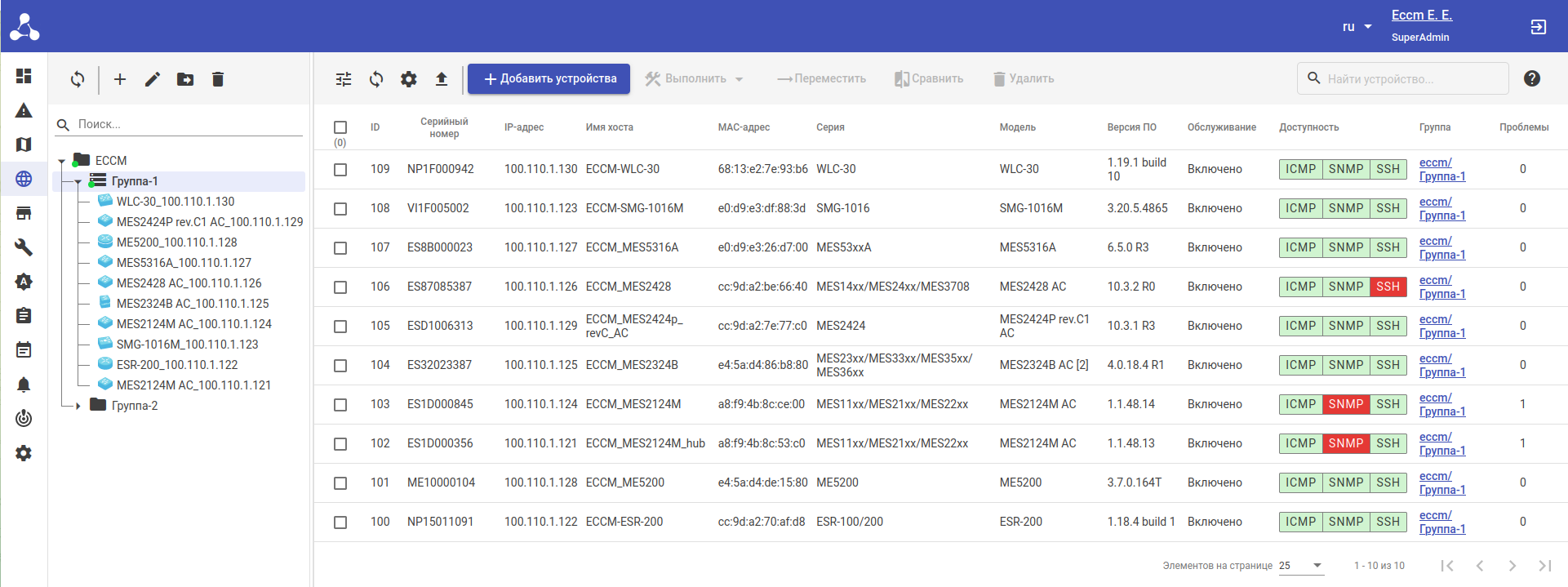Select all devices with header checkbox
This screenshot has width=1568, height=587.
[x=340, y=127]
